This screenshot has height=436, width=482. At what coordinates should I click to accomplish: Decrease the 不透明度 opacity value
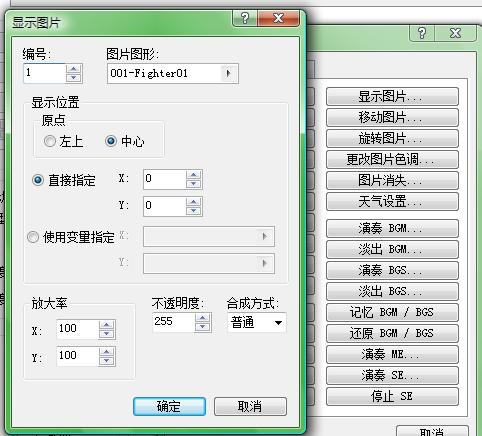[203, 327]
